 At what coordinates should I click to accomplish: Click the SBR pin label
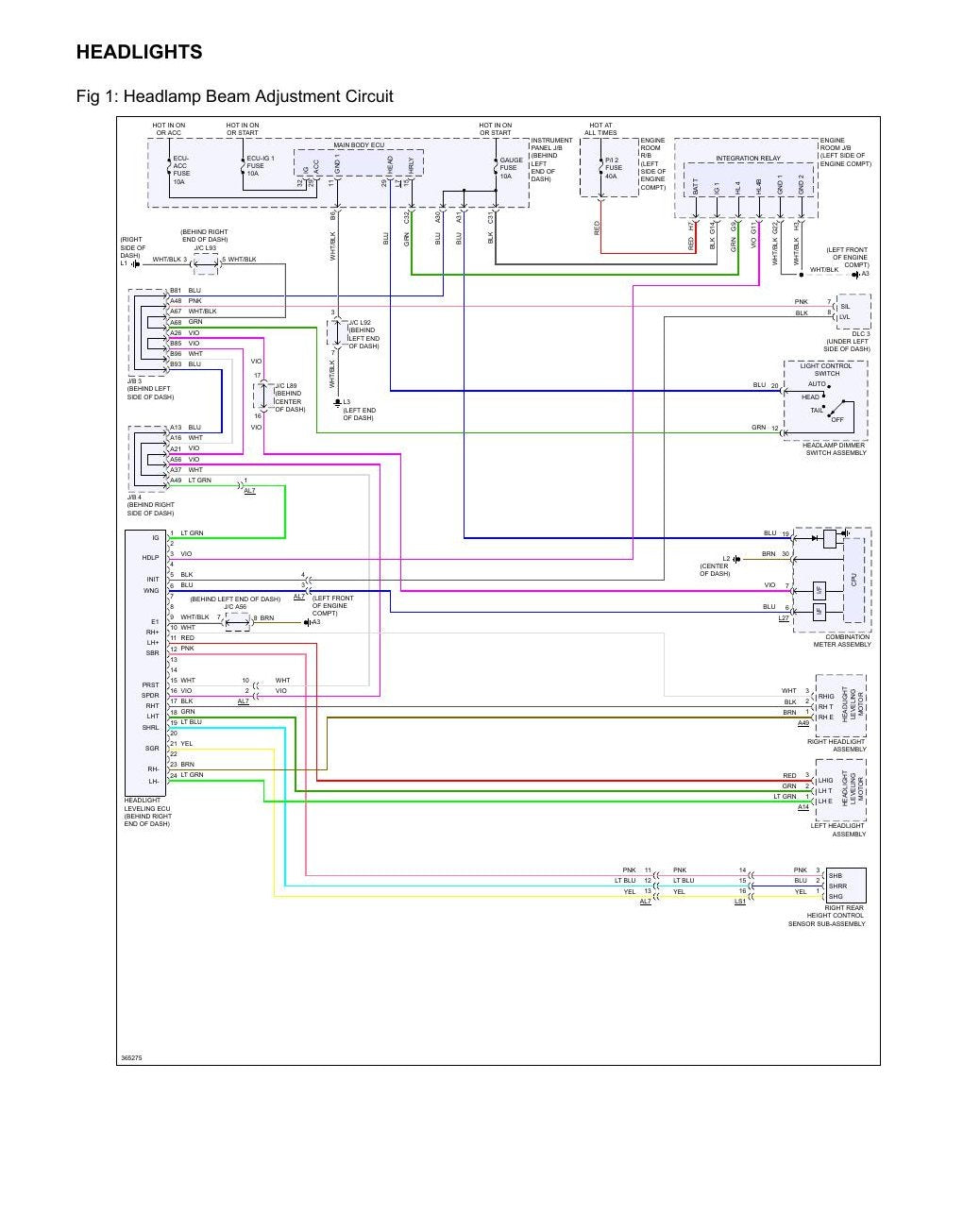pyautogui.click(x=153, y=653)
